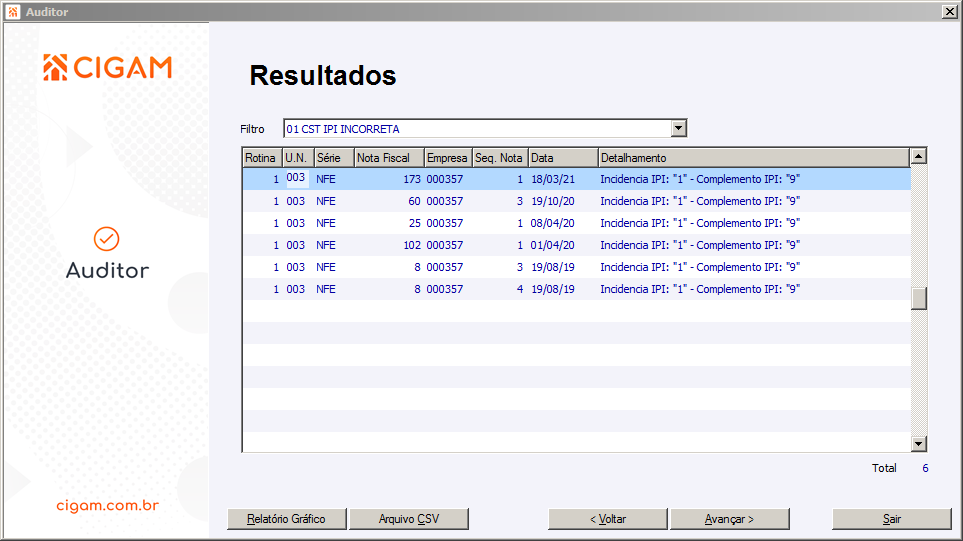Click date 19/10/20 cell

click(553, 201)
